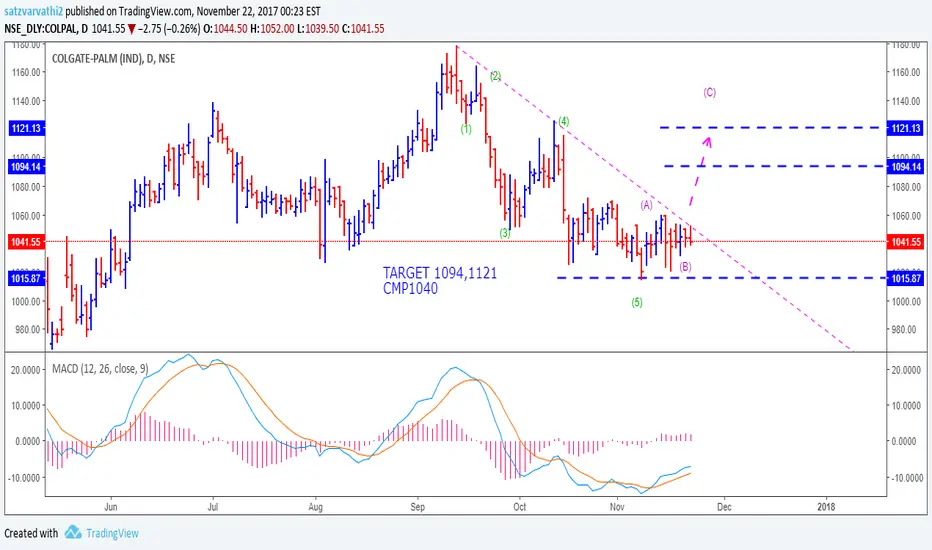Click the 1000.00 tick on the left price axis
932x550 pixels.
pyautogui.click(x=26, y=301)
